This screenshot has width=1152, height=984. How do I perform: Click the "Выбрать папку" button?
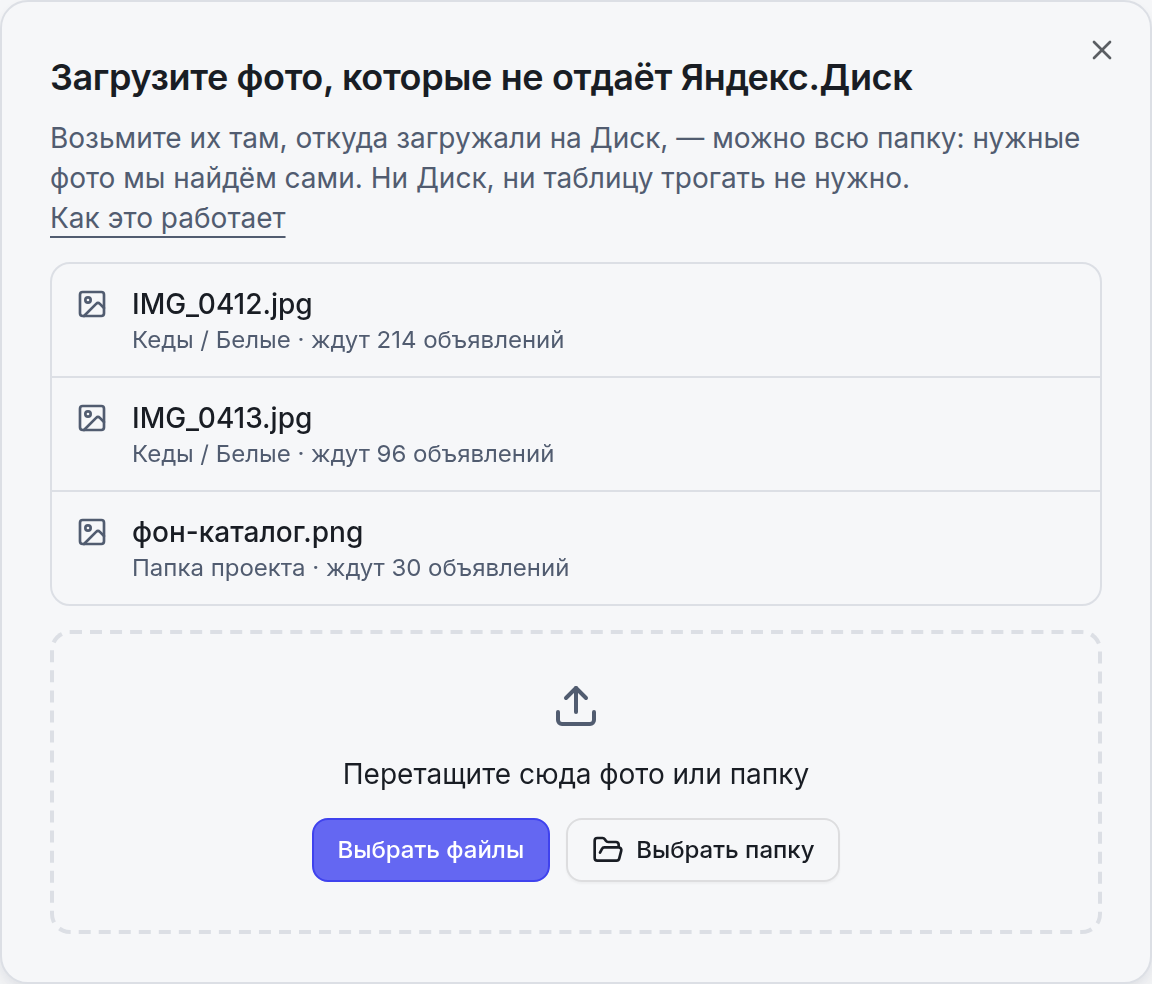pyautogui.click(x=702, y=850)
